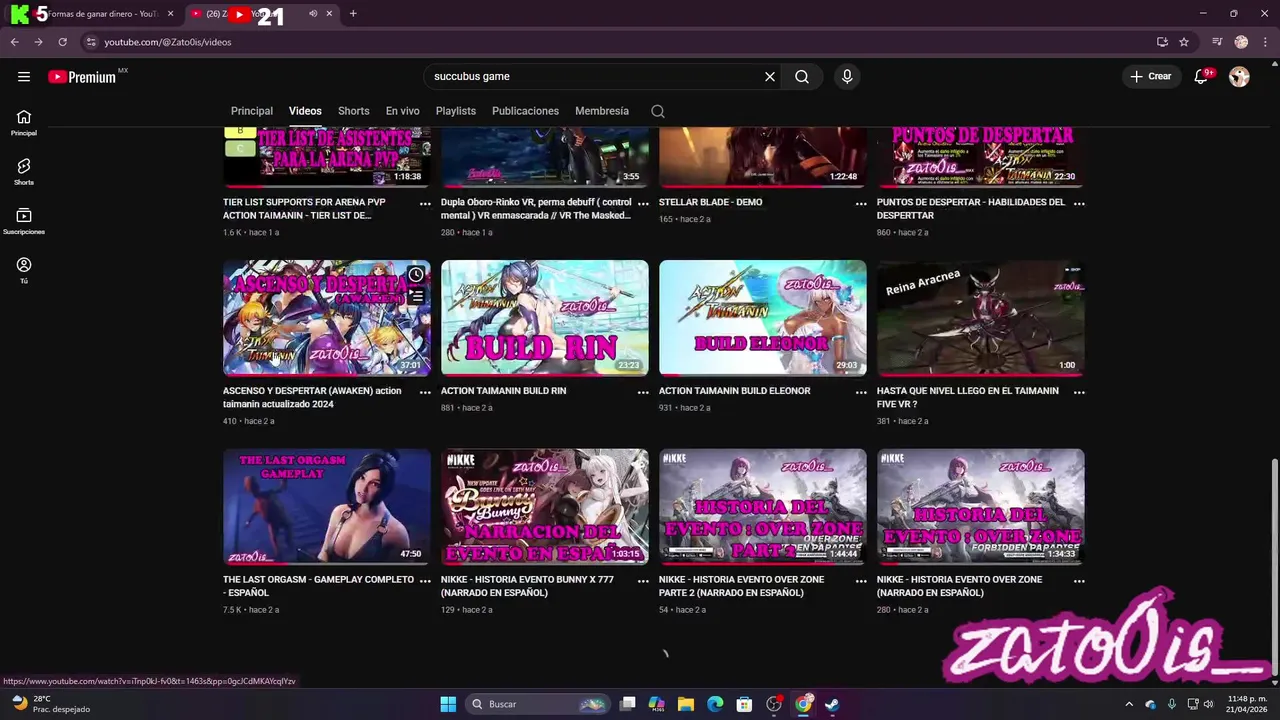Switch to En vivo channel tab
Screen dimensions: 1280x720
tap(403, 111)
